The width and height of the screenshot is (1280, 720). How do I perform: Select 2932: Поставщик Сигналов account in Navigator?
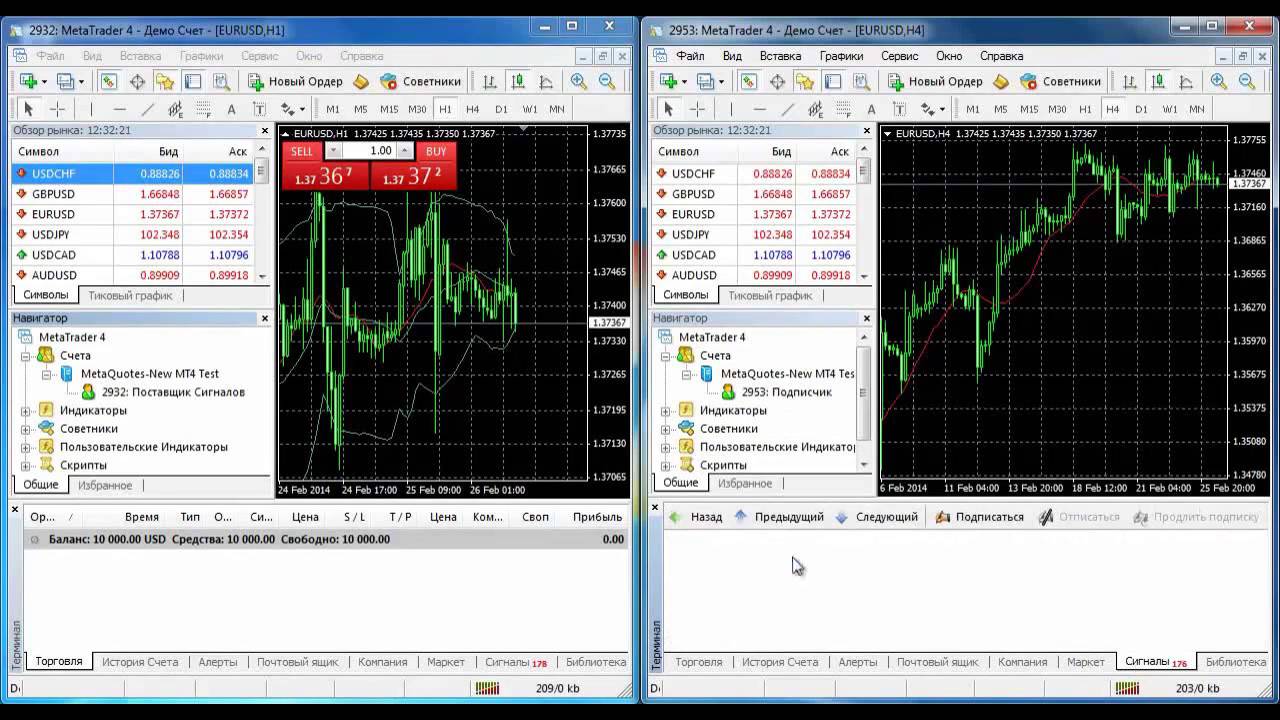click(x=163, y=392)
